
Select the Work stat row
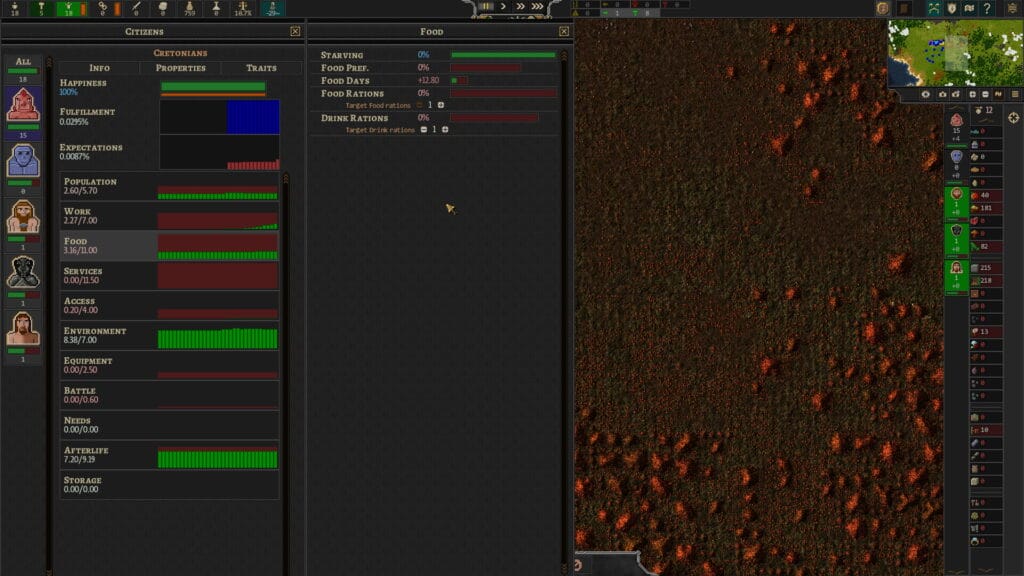point(170,216)
